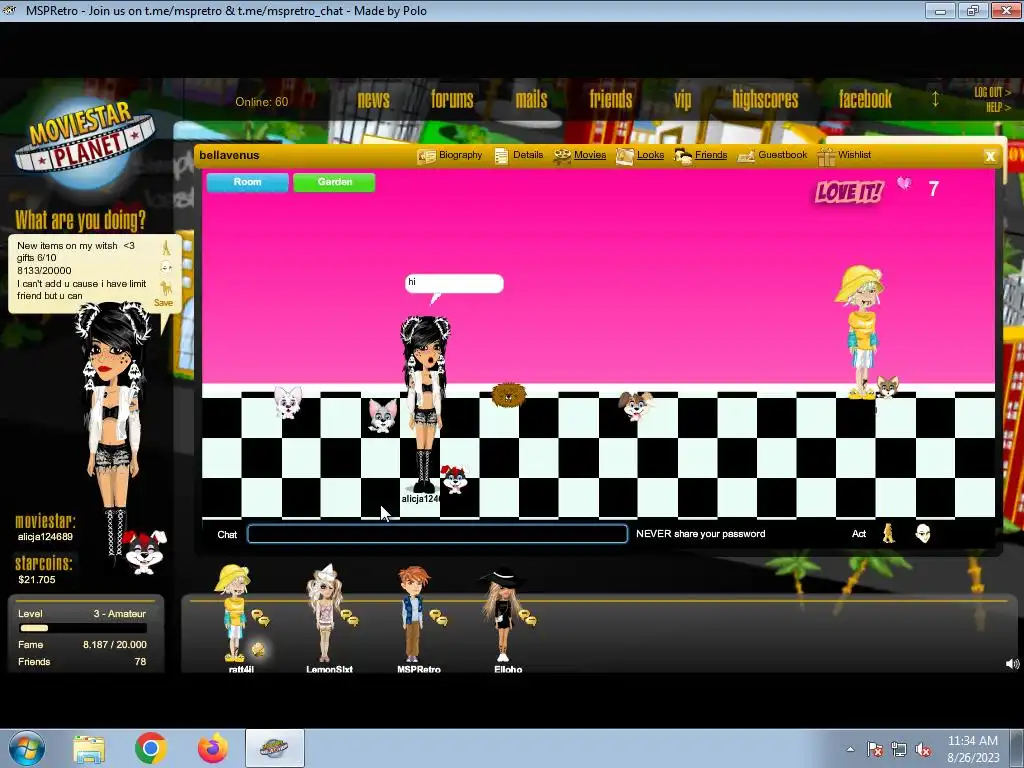The width and height of the screenshot is (1024, 768).
Task: Click the LOG OUT link
Action: pyautogui.click(x=992, y=92)
